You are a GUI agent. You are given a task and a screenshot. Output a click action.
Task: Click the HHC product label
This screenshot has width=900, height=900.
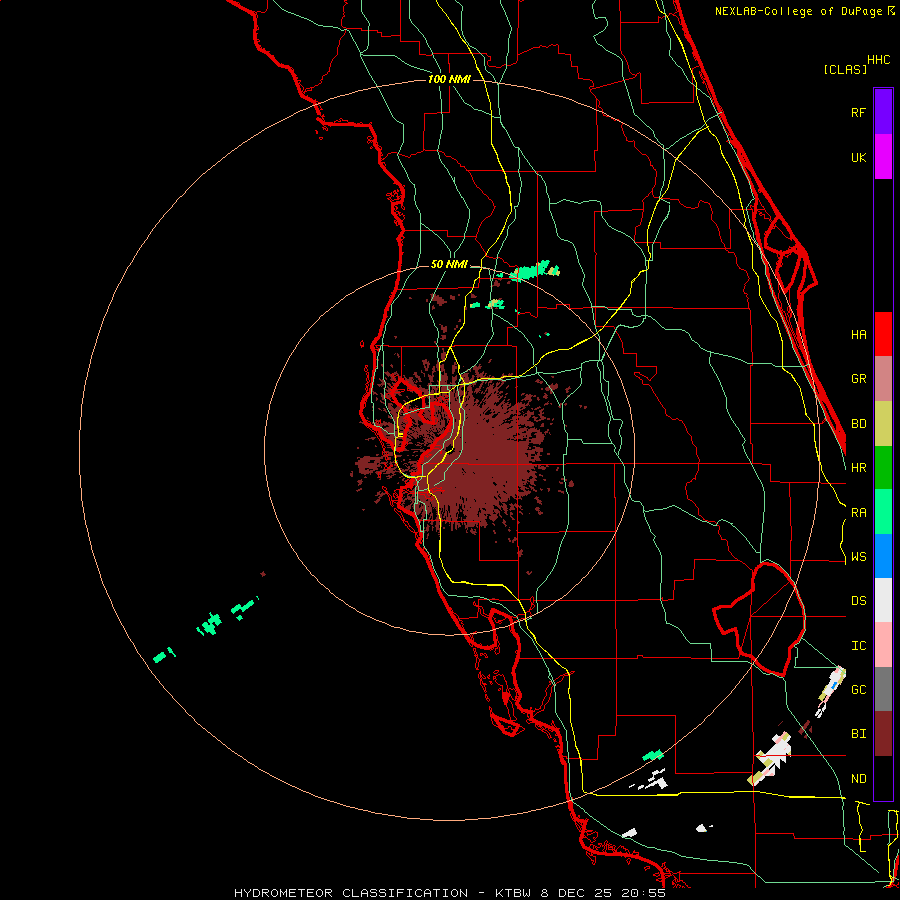pyautogui.click(x=878, y=60)
